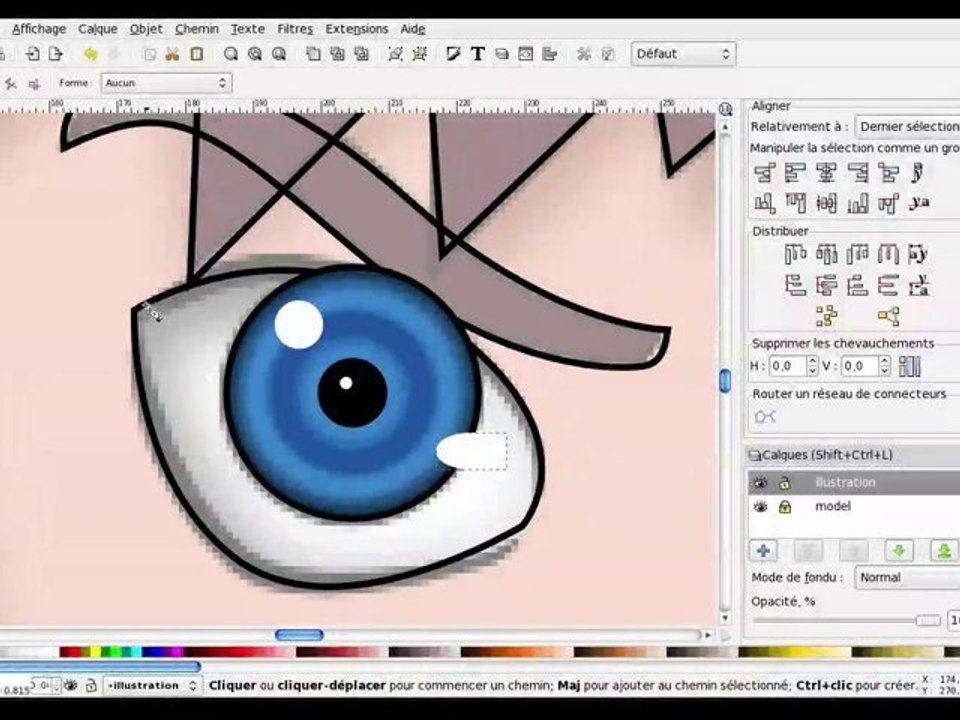Click the Create clone icon
This screenshot has height=720, width=960.
337,54
